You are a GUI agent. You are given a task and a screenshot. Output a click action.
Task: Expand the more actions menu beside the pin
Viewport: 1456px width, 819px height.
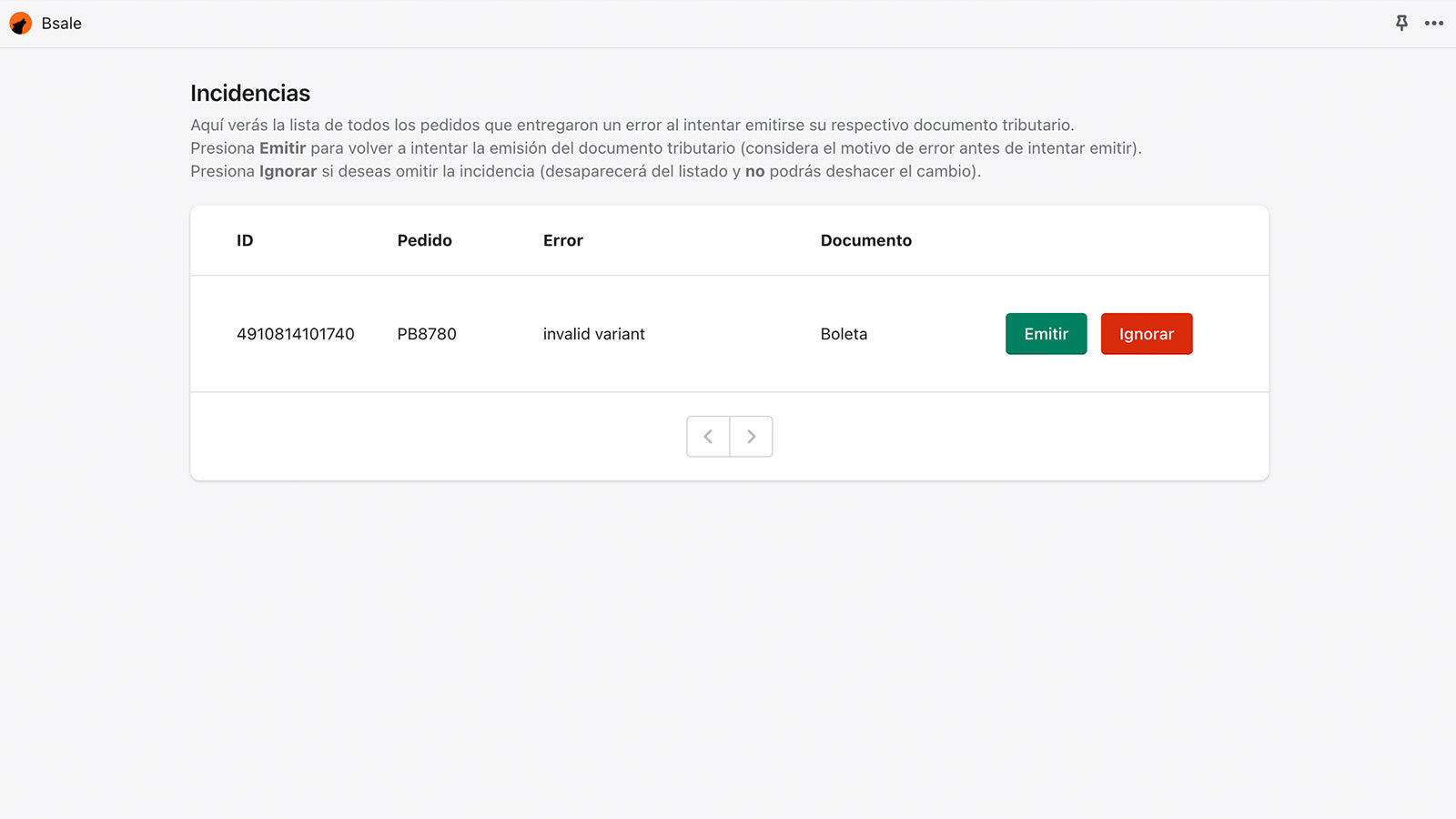pyautogui.click(x=1432, y=24)
